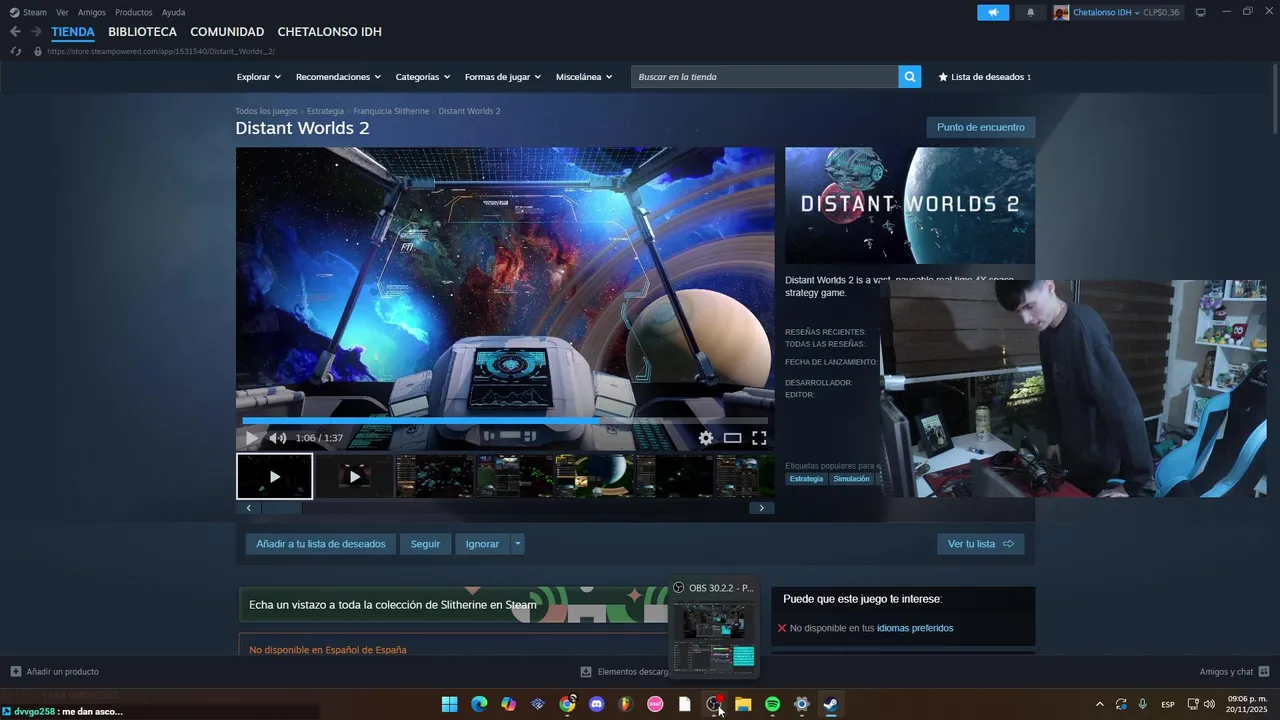Open the Steam announcements megaphone

tap(993, 12)
